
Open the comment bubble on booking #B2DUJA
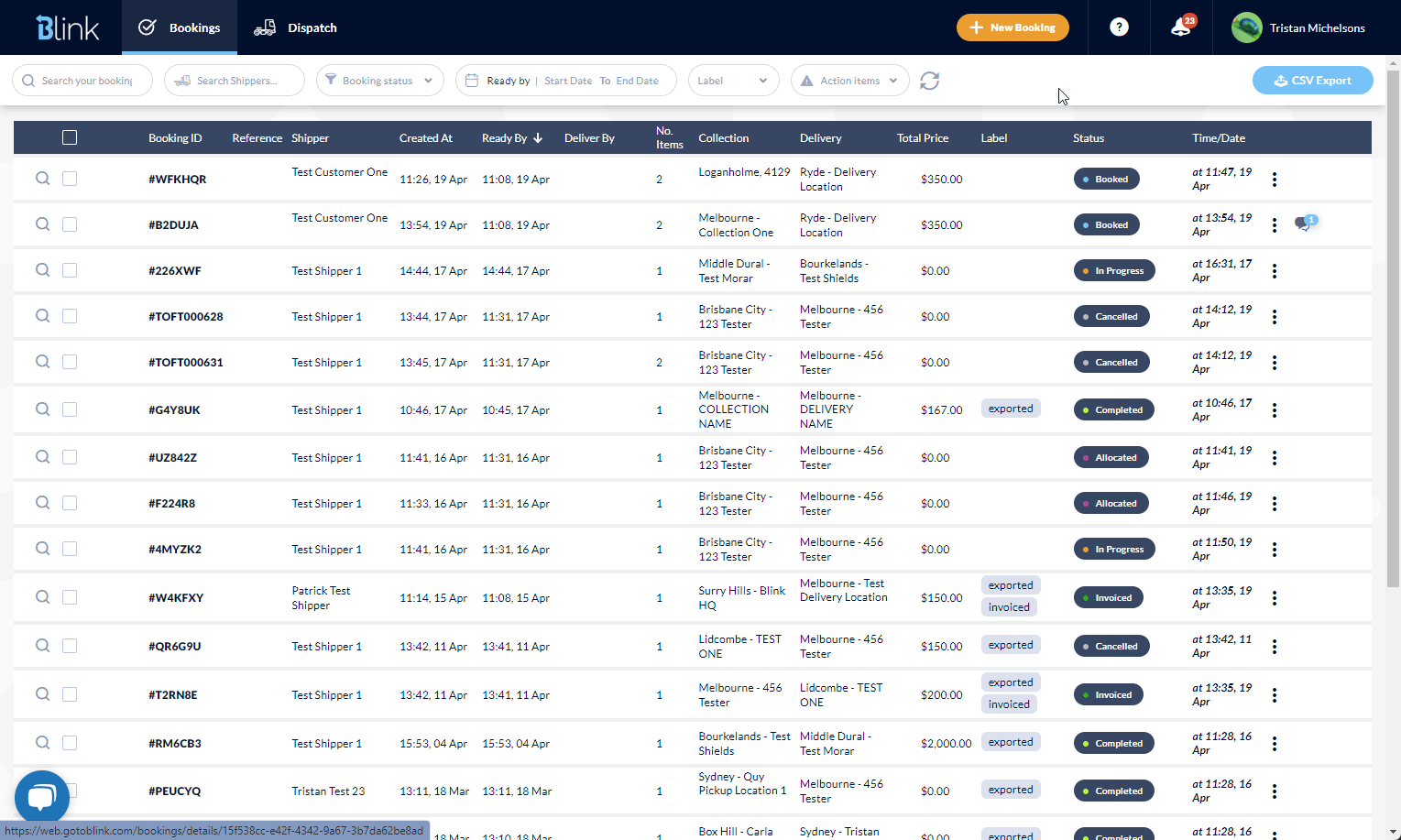click(1305, 221)
